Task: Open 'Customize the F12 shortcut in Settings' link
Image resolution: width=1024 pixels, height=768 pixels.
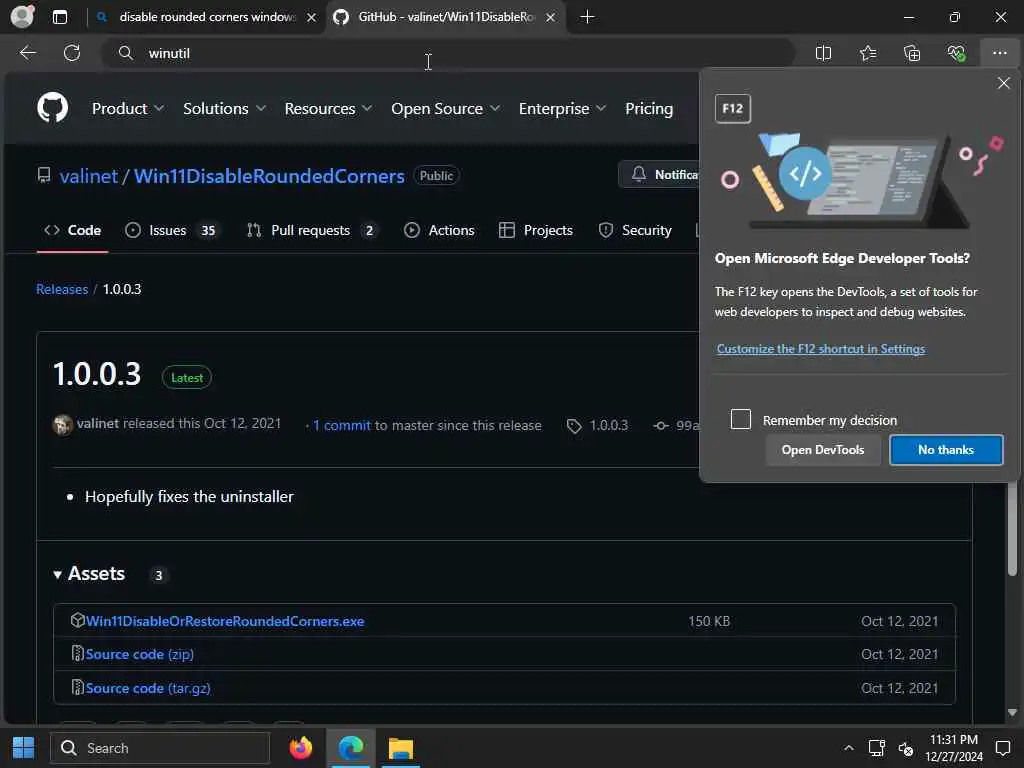Action: pos(821,349)
